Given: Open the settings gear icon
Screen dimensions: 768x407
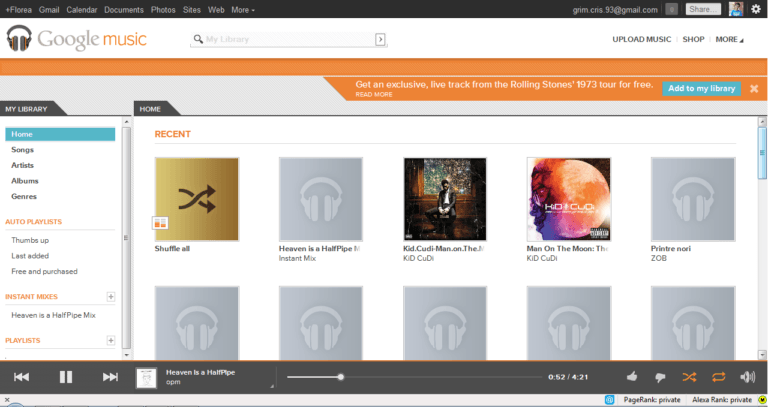Looking at the screenshot, I should pyautogui.click(x=756, y=9).
